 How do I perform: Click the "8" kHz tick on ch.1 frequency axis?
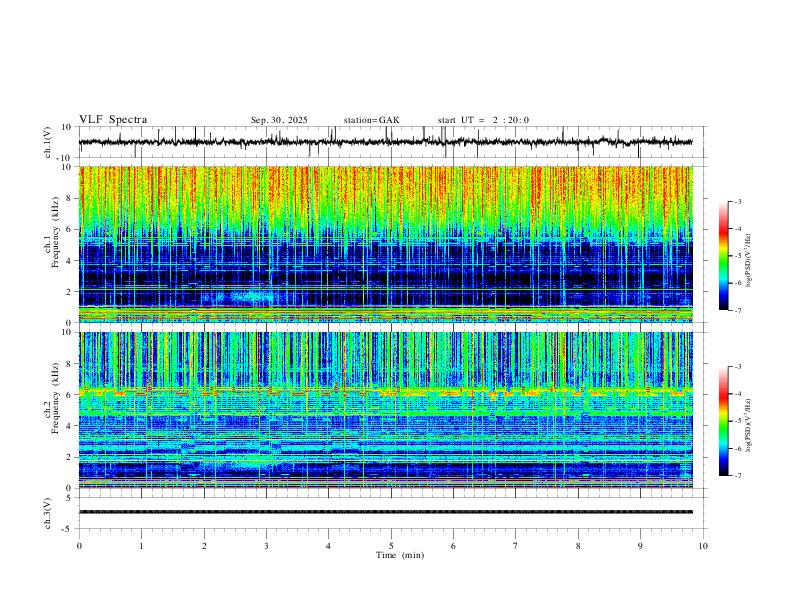[70, 198]
